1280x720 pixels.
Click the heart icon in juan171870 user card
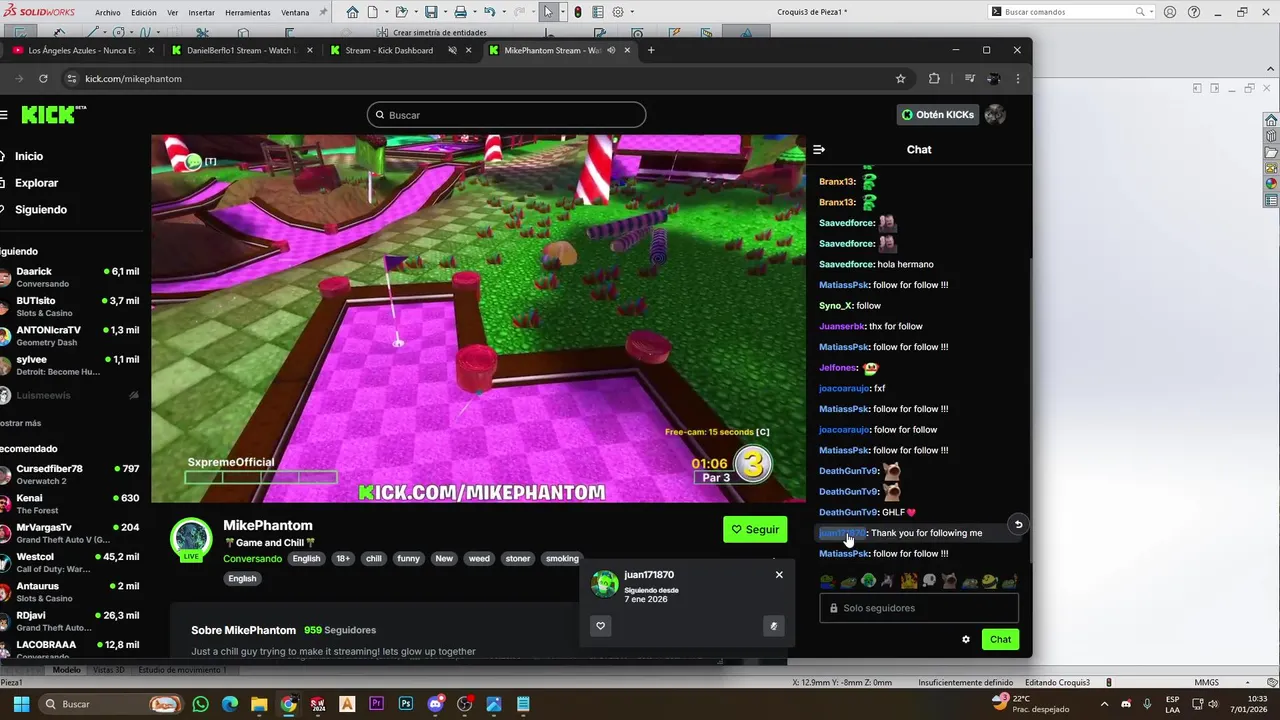pyautogui.click(x=601, y=626)
